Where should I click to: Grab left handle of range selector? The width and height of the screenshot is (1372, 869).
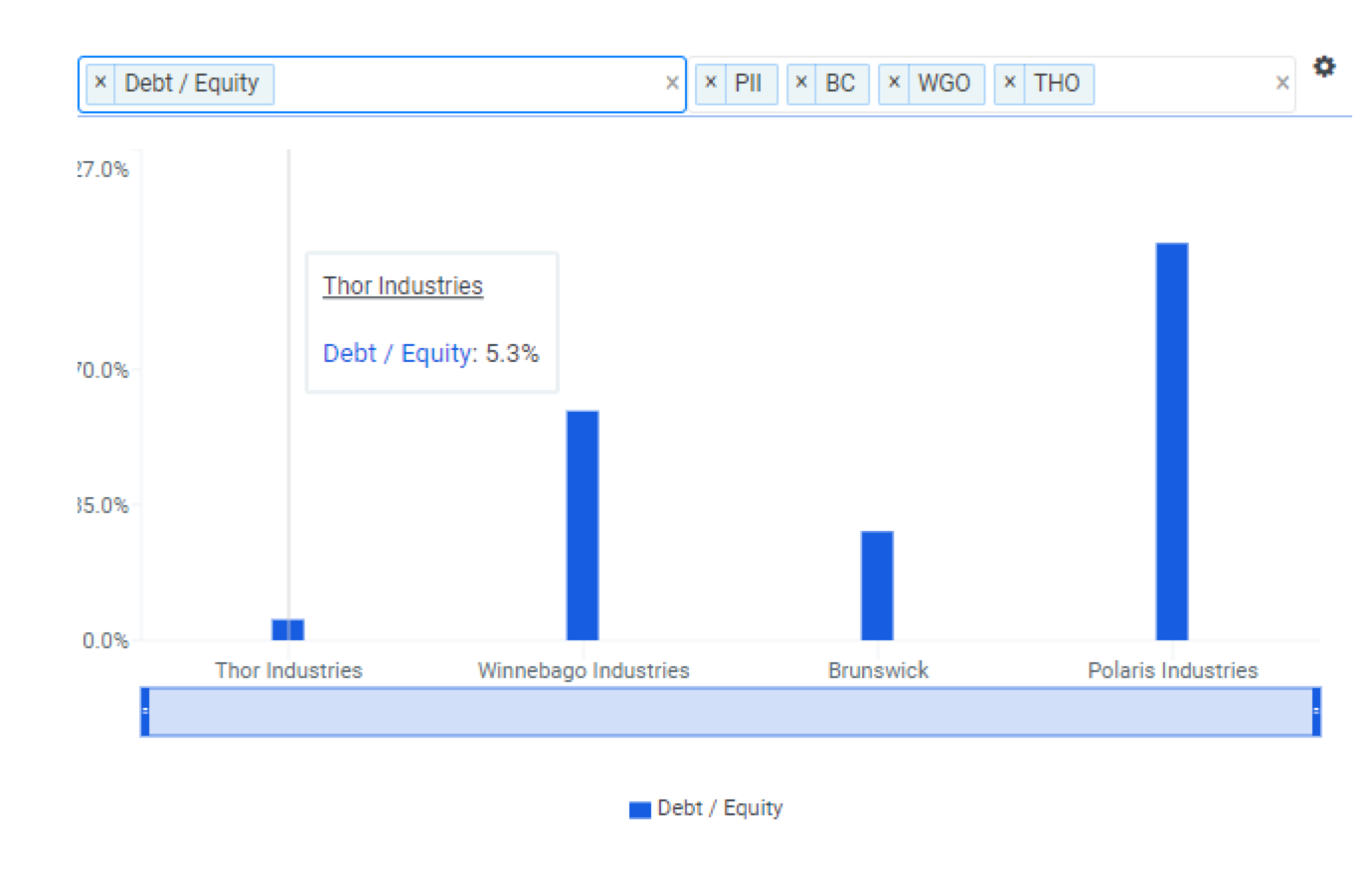pos(145,712)
